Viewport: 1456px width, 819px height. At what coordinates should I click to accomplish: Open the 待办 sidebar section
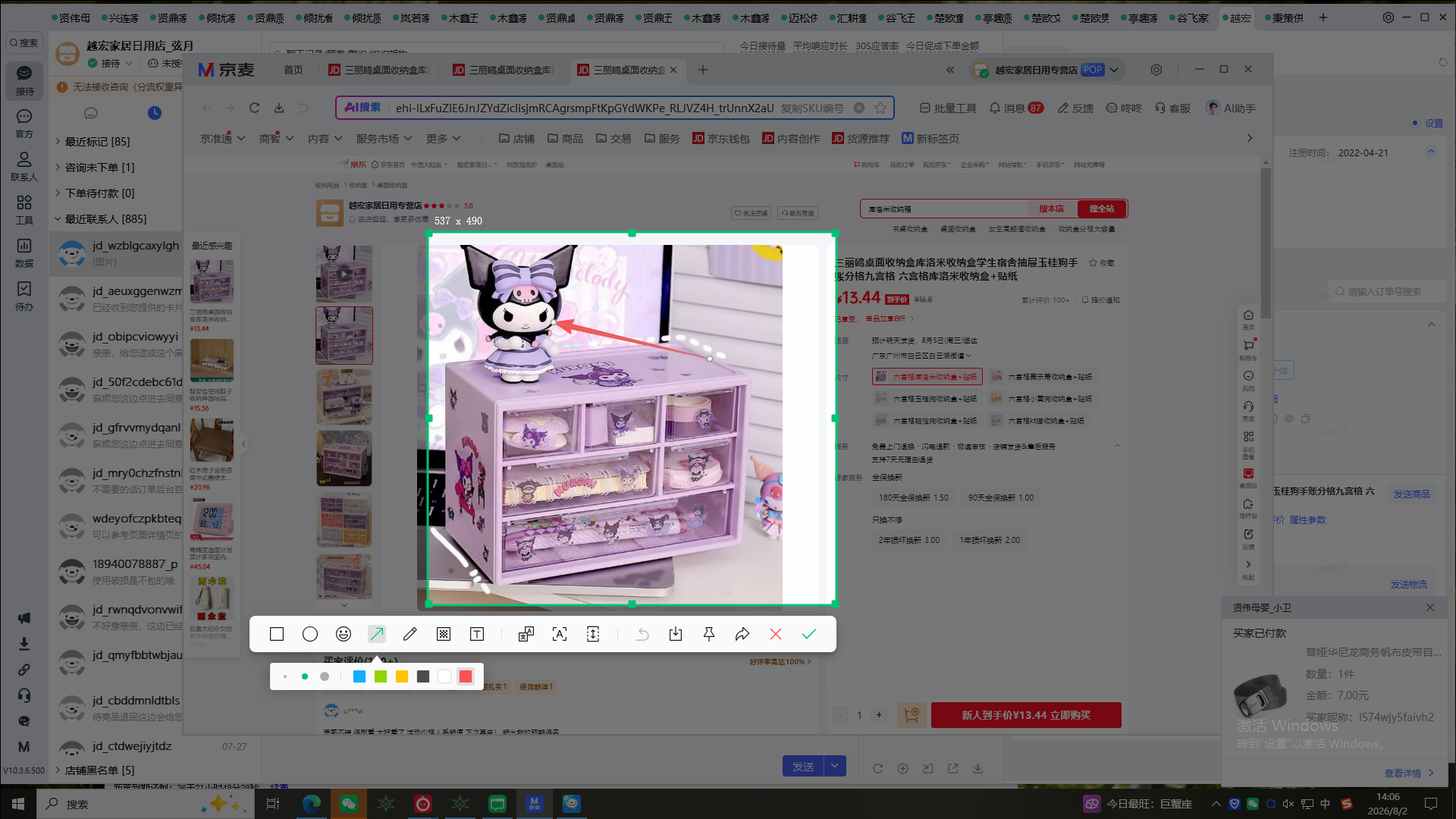(24, 297)
